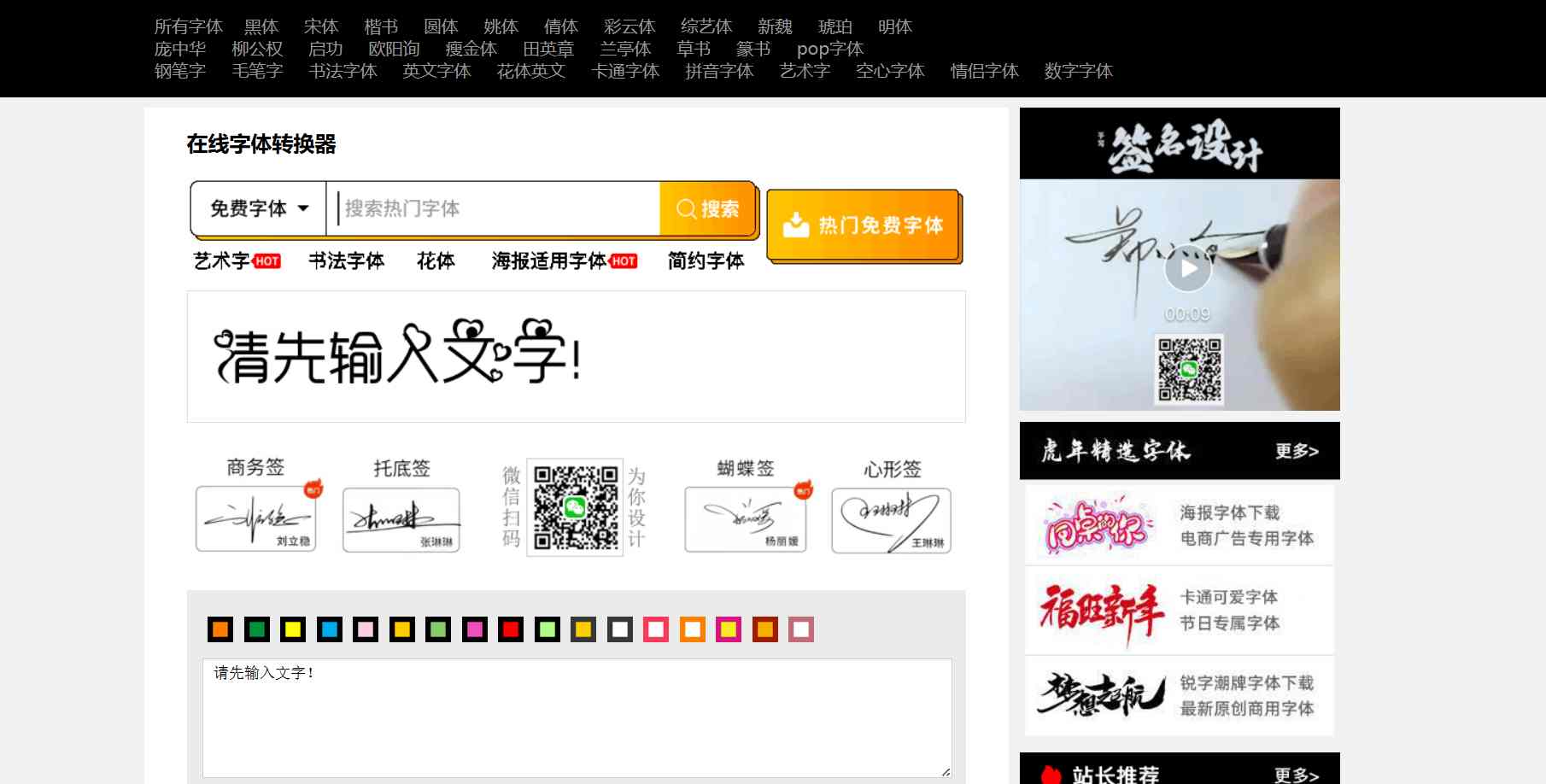
Task: Switch to the 简约字体 tab
Action: tap(706, 261)
